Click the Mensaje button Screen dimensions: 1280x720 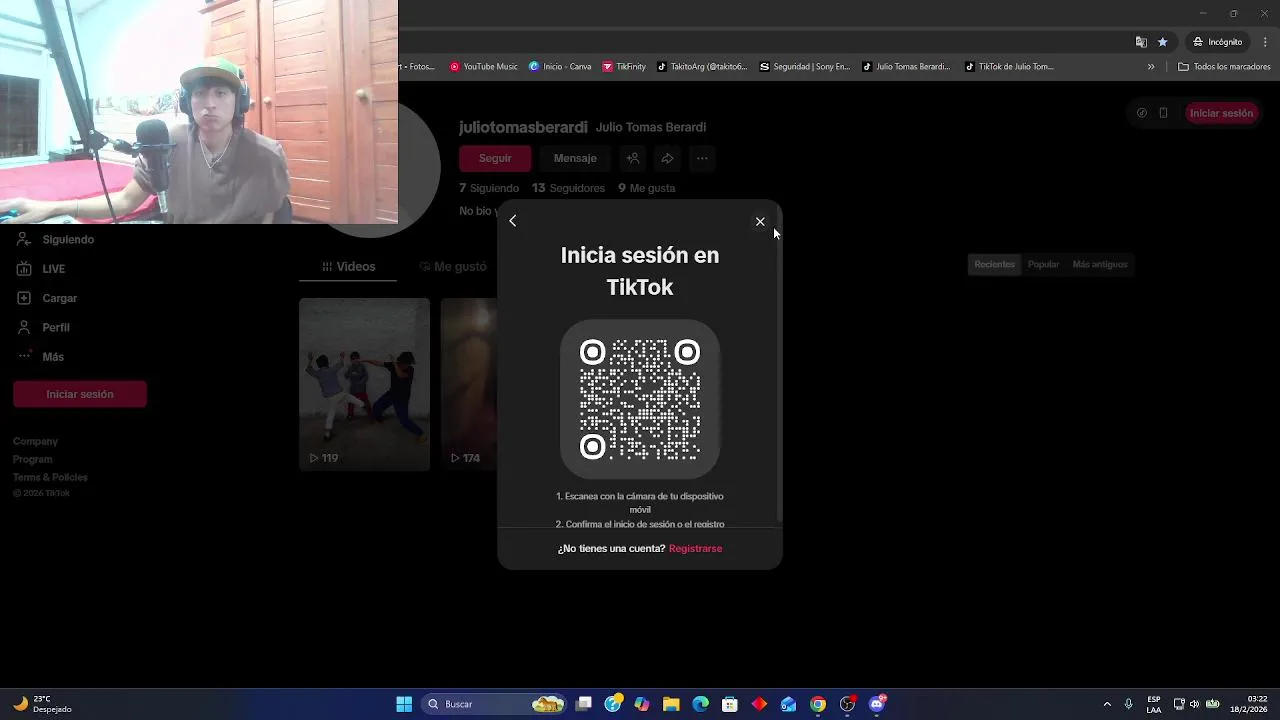point(575,158)
